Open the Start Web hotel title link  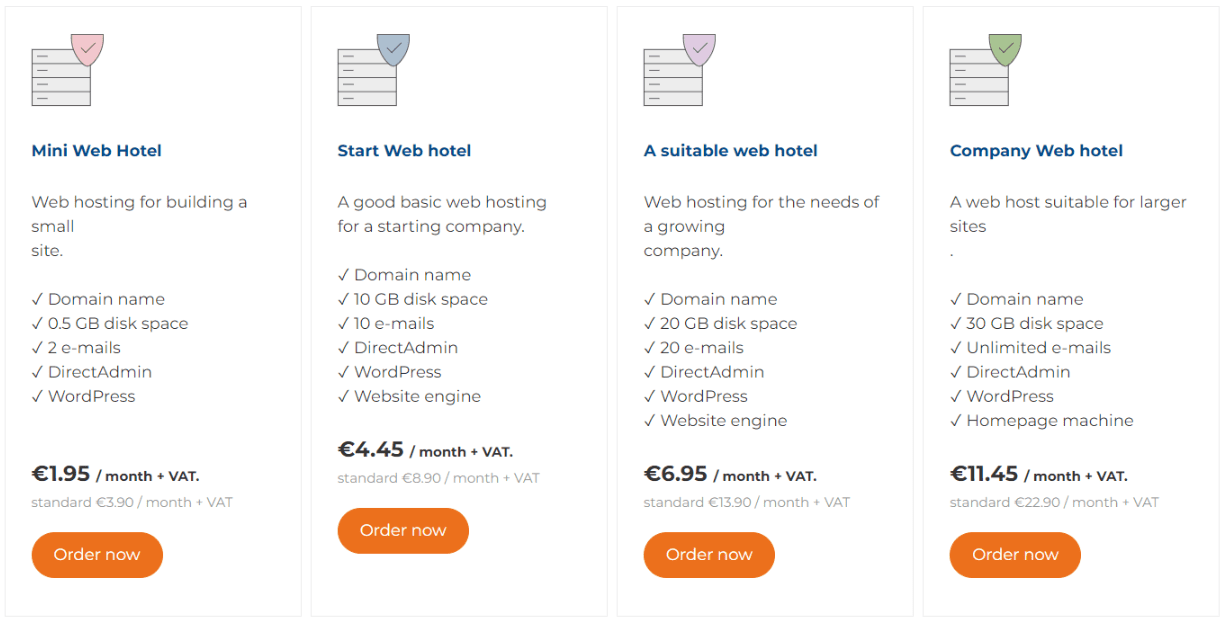coord(404,151)
